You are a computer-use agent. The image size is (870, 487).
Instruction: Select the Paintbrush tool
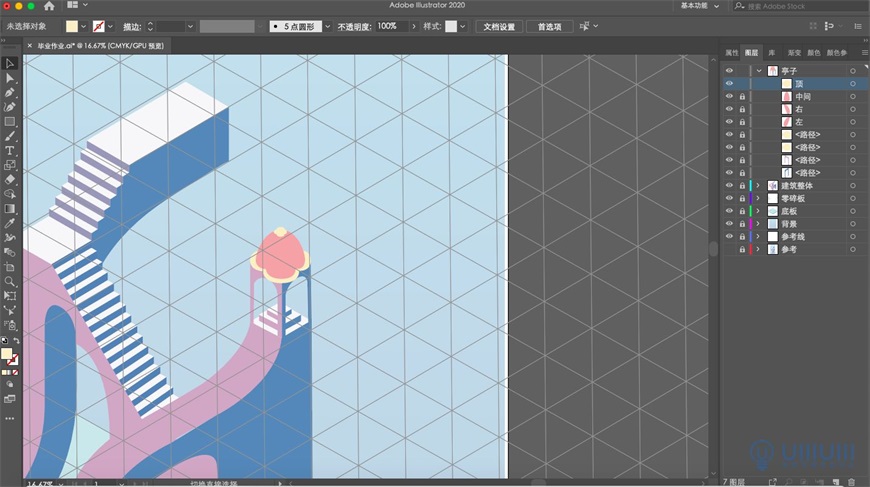coord(9,136)
